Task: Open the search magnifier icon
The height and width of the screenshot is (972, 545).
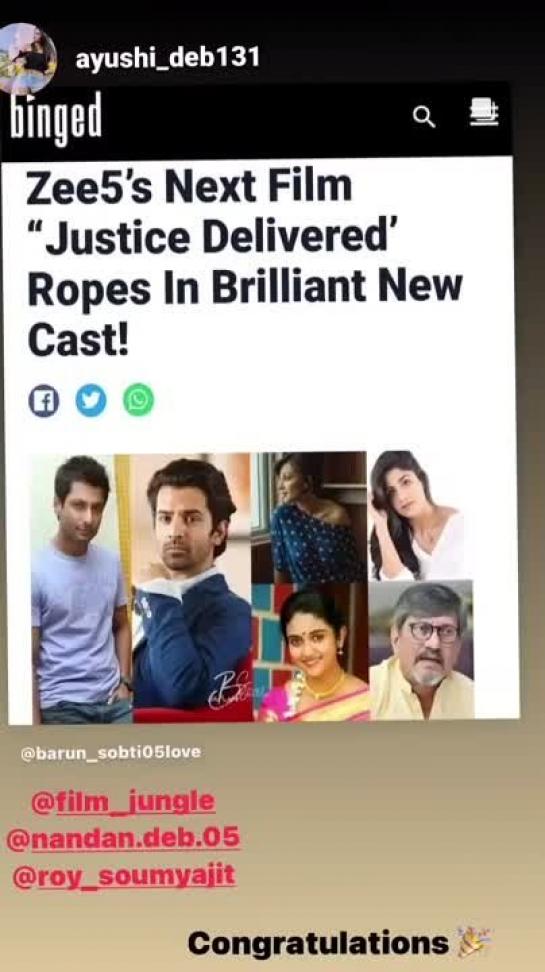Action: tap(424, 117)
